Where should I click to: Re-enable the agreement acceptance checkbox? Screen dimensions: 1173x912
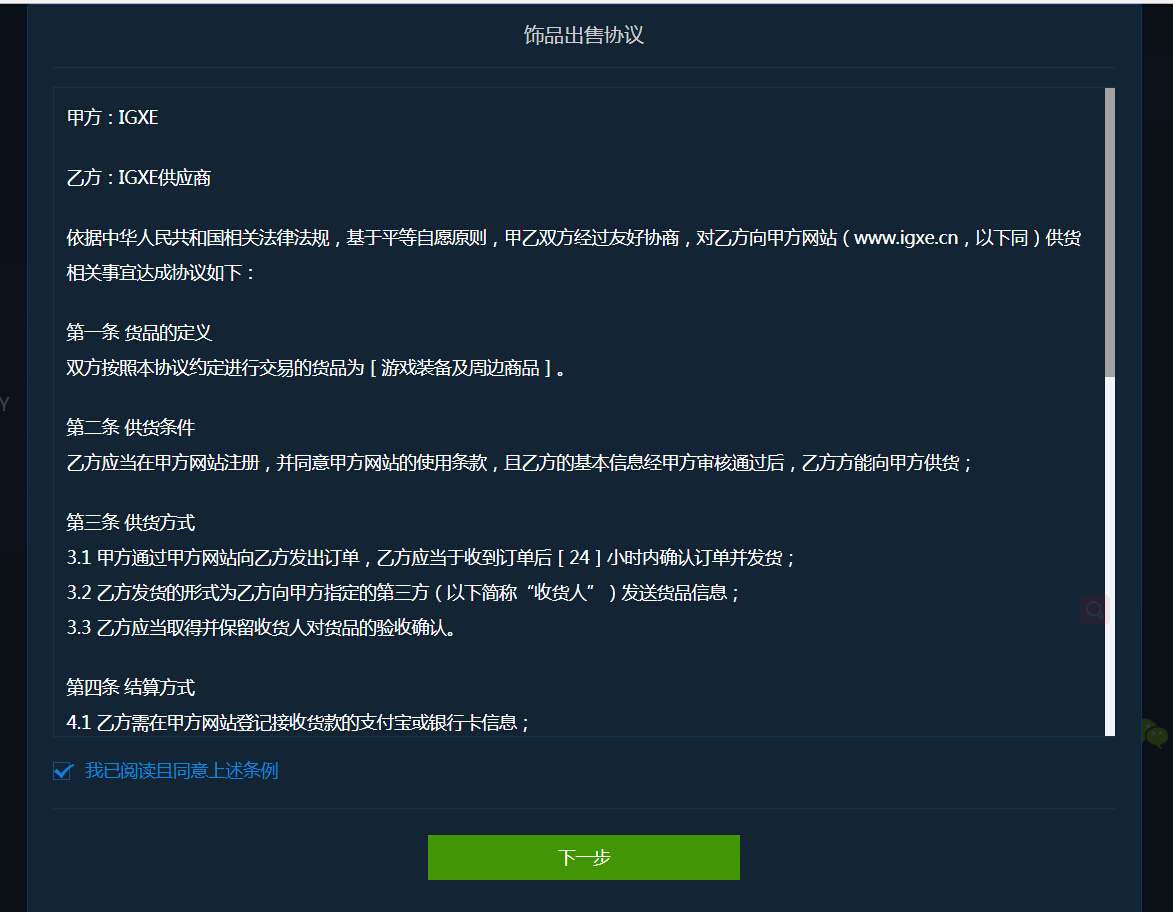click(63, 770)
